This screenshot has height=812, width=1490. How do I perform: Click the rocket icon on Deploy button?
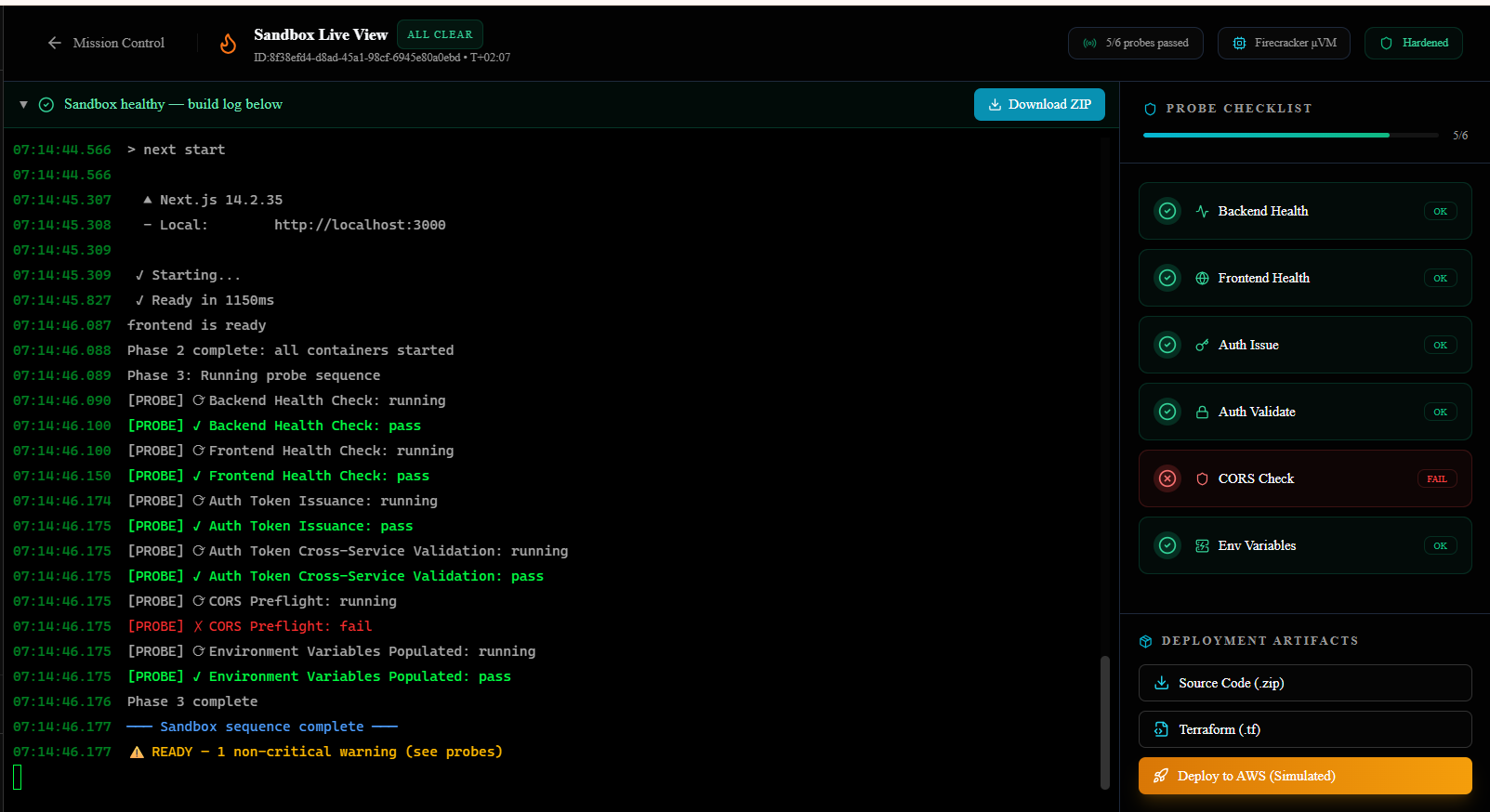point(1161,776)
